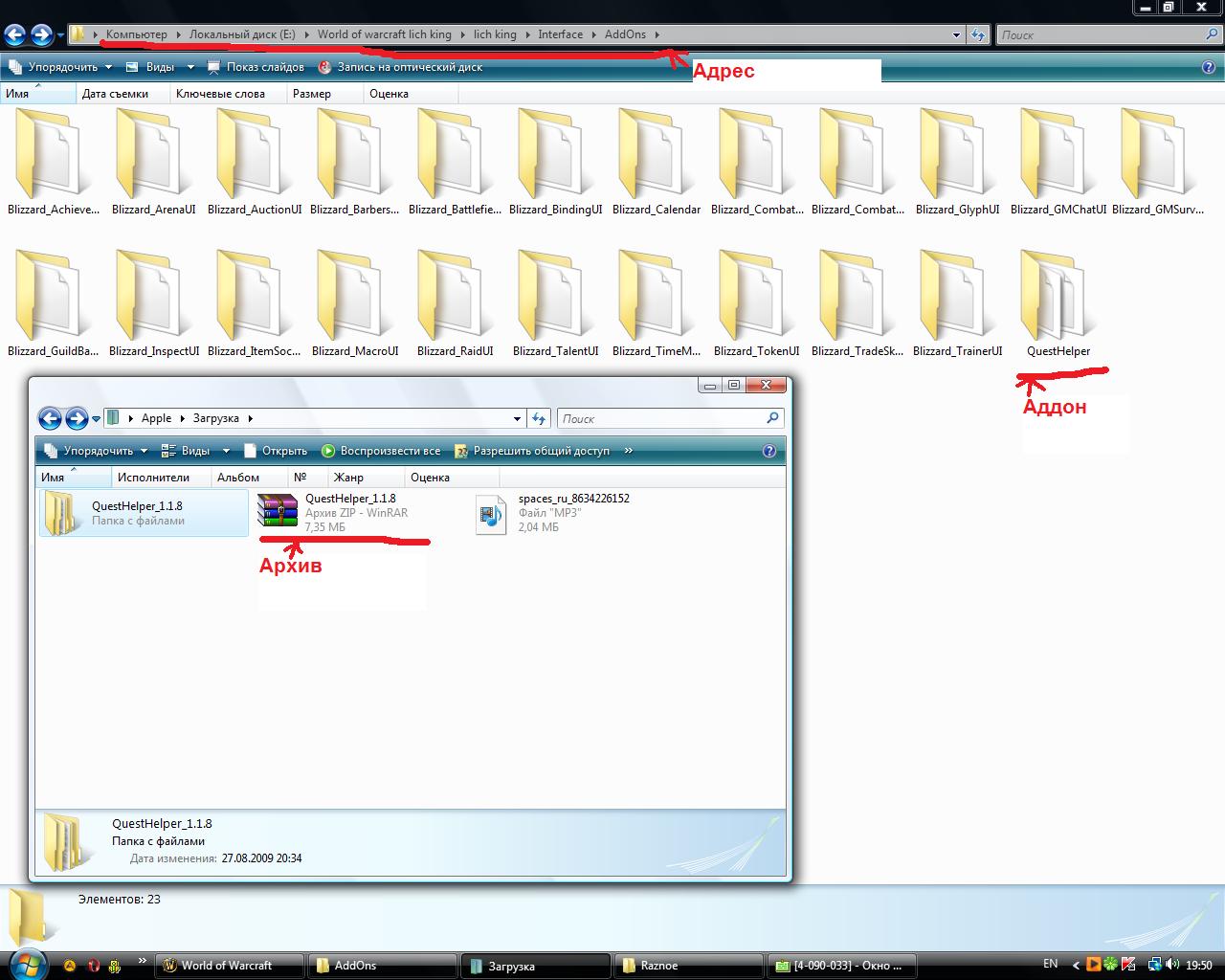The width and height of the screenshot is (1225, 980).
Task: Select the QuestHelper folder in AddOns window
Action: point(1058,304)
